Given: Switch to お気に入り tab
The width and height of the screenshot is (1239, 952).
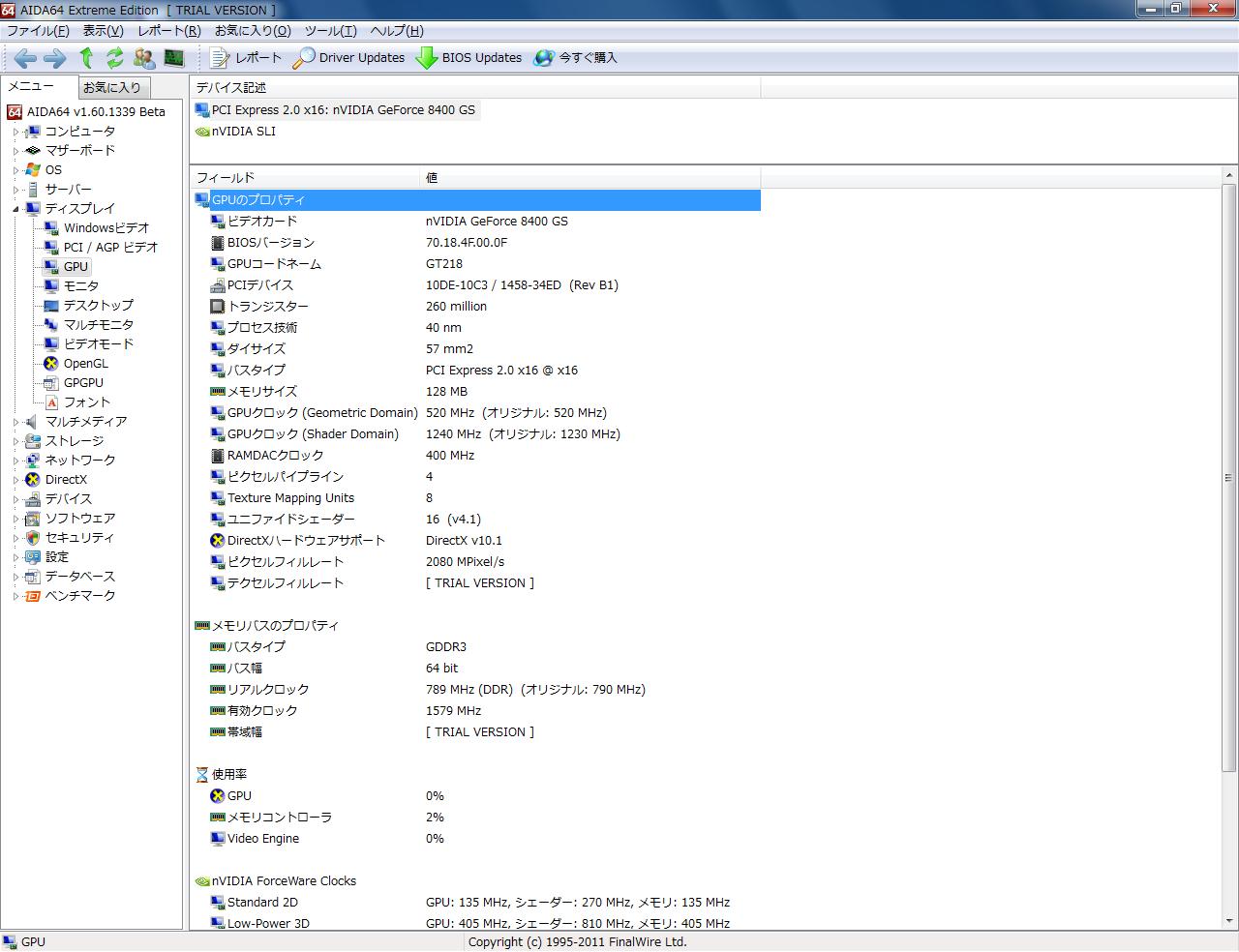Looking at the screenshot, I should (112, 87).
